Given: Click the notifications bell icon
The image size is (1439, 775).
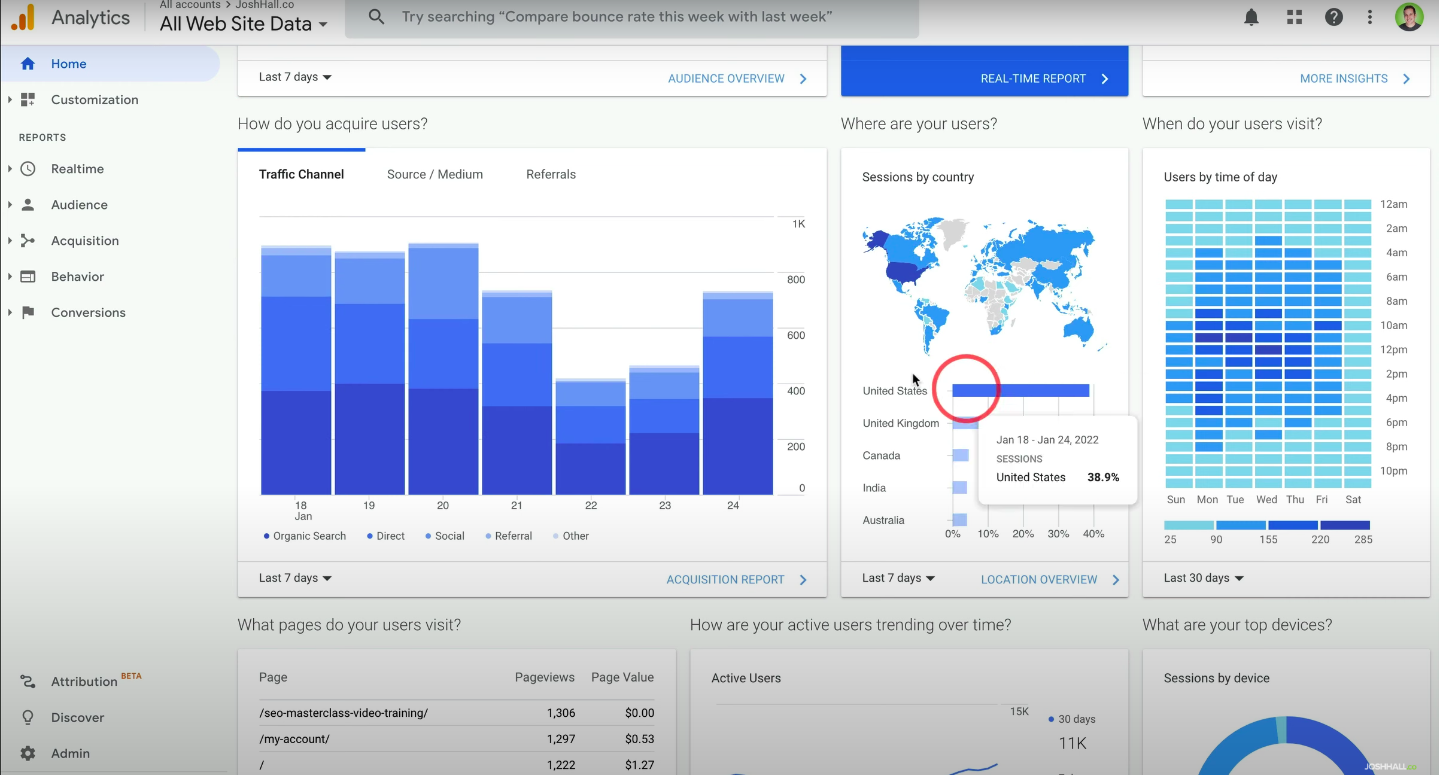Looking at the screenshot, I should click(1251, 17).
